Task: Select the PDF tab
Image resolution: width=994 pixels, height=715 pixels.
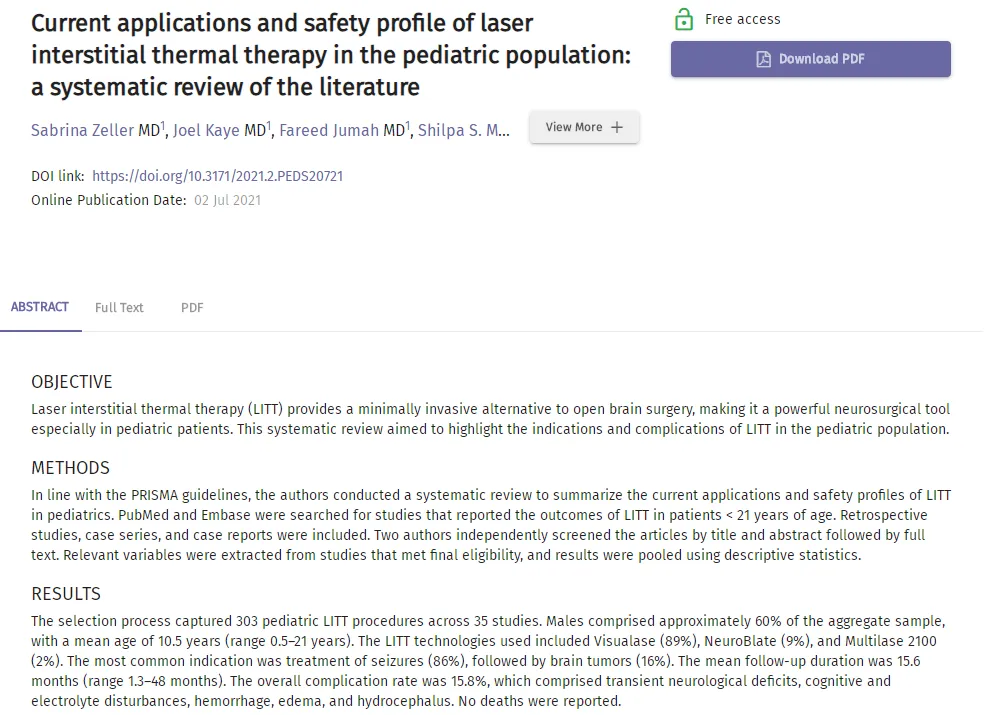Action: pos(192,308)
